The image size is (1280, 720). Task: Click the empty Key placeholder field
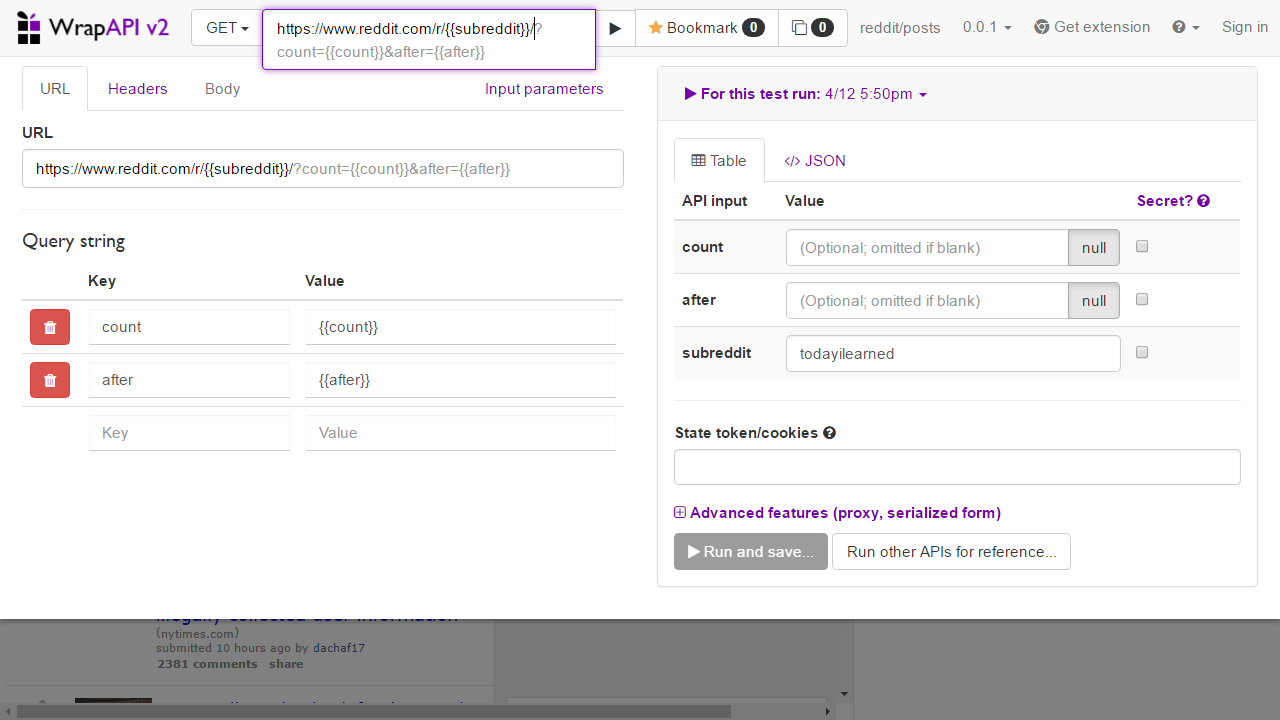[x=189, y=433]
